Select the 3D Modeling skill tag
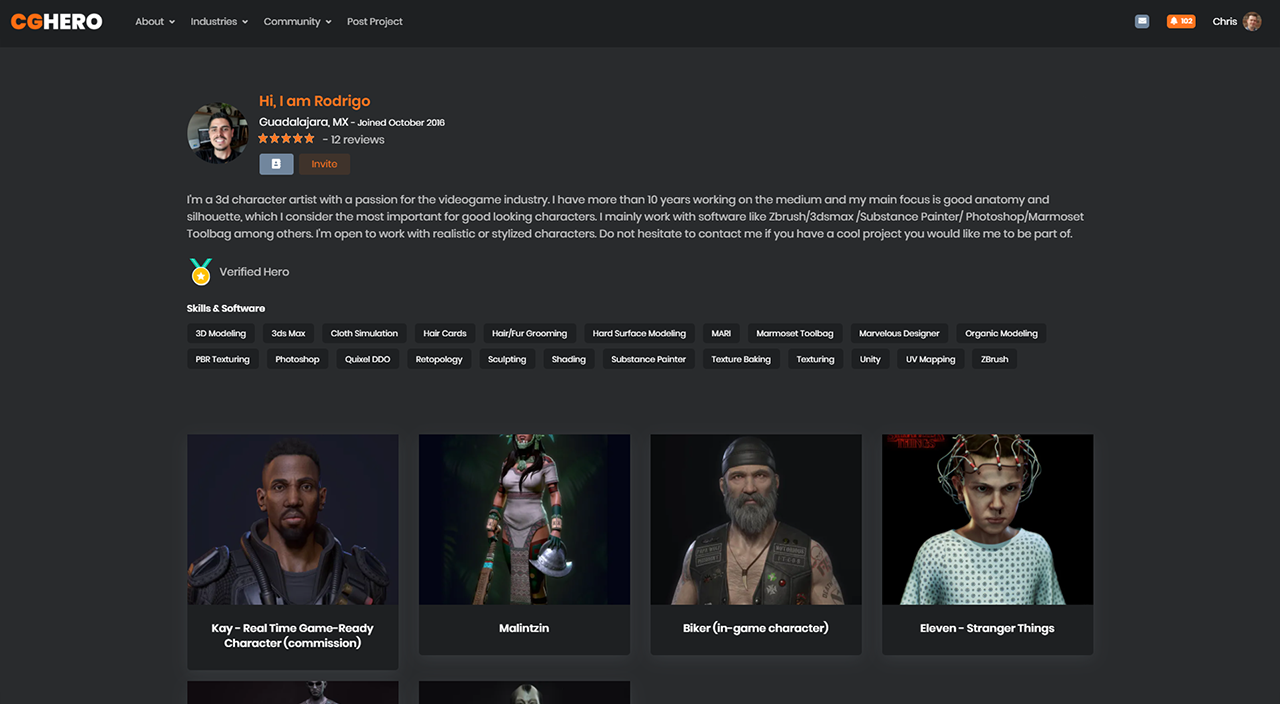1280x704 pixels. click(x=221, y=333)
